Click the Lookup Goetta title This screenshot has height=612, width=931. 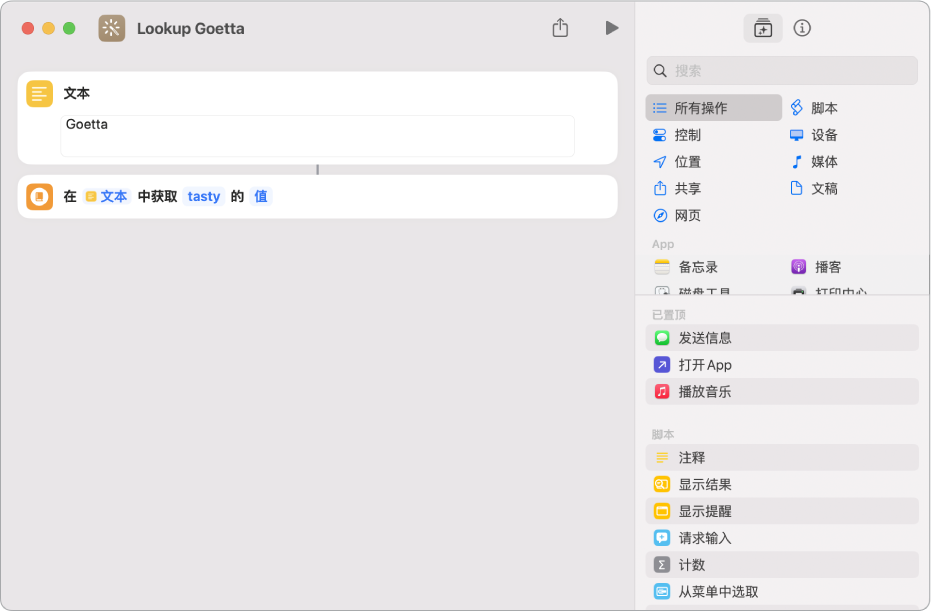tap(191, 28)
